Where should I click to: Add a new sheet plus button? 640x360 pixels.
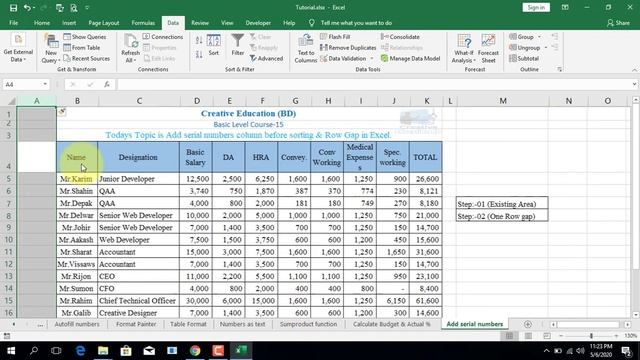click(x=528, y=324)
